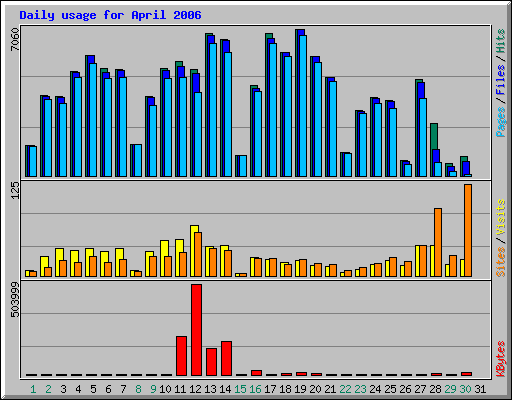Screen dimensions: 512x400
Task: Click the 'Daily usage for April 2006' title
Action: 110,15
